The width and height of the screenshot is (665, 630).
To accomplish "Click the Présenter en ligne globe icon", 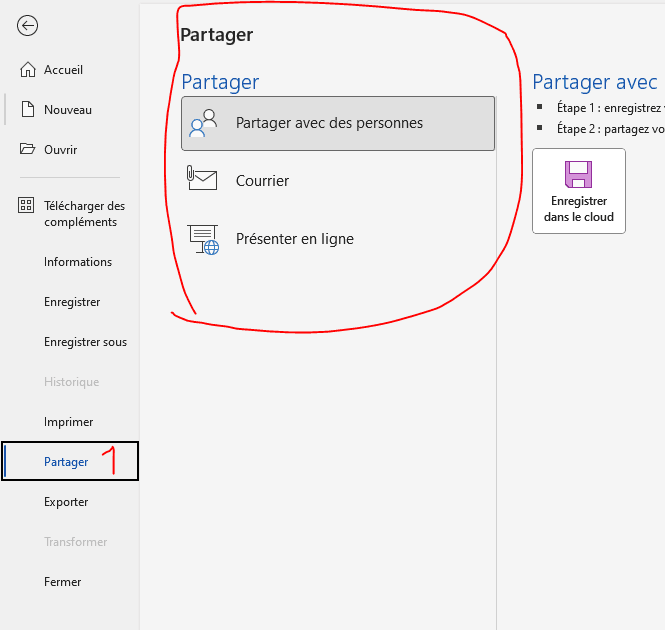I will [203, 239].
